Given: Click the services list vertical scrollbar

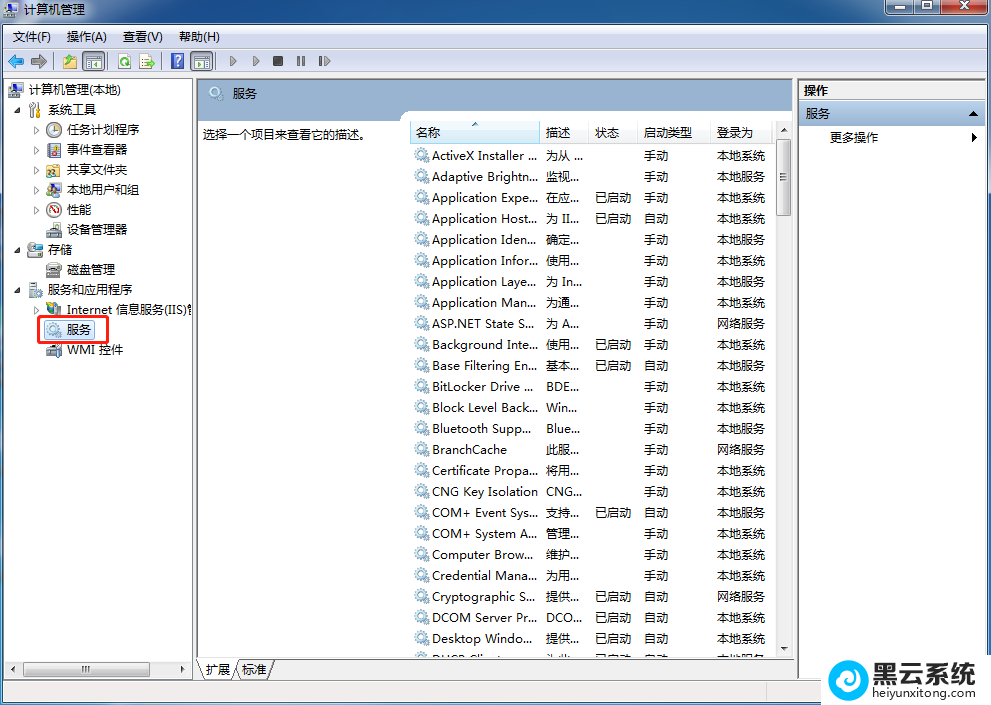Looking at the screenshot, I should click(x=784, y=400).
